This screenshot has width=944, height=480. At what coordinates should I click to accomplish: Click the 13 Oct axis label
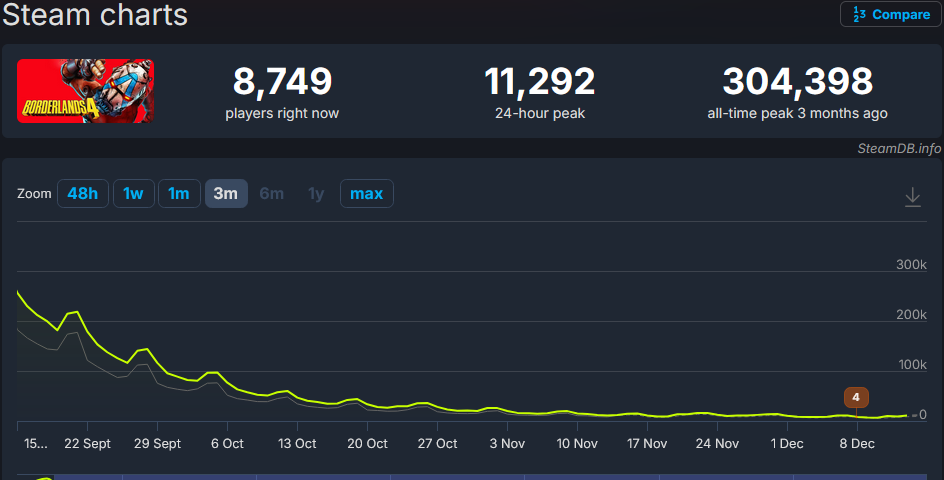[297, 444]
